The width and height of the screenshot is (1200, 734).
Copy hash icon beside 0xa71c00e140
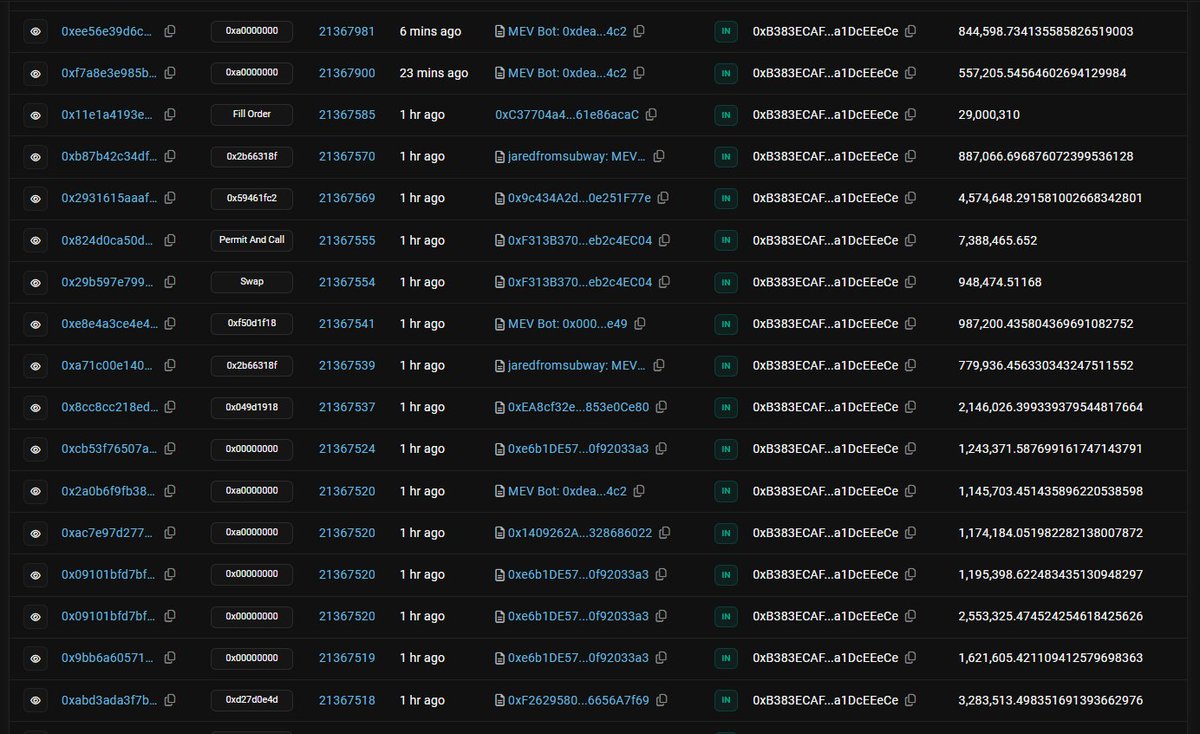pos(170,366)
